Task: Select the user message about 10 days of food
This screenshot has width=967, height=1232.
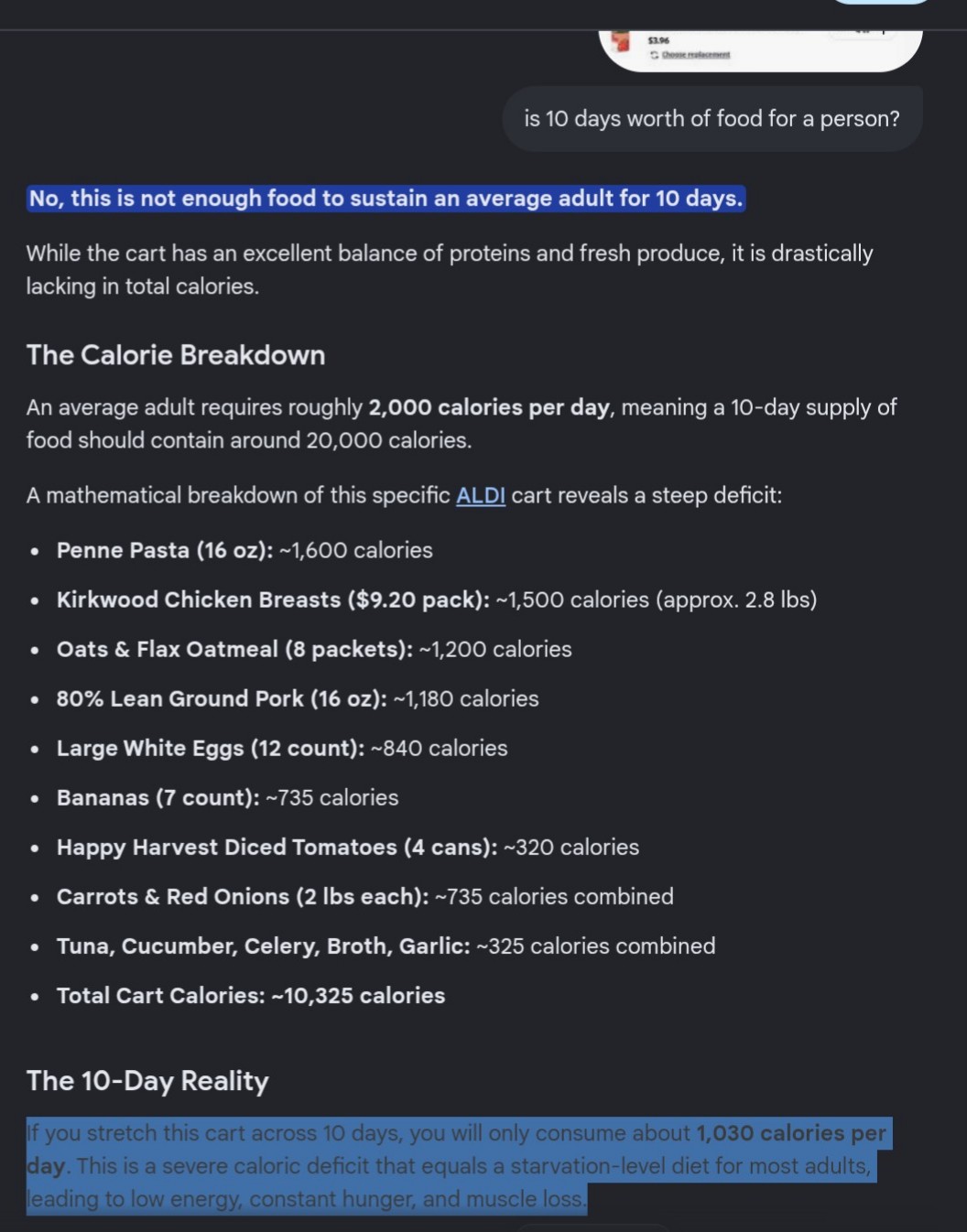Action: pyautogui.click(x=712, y=119)
